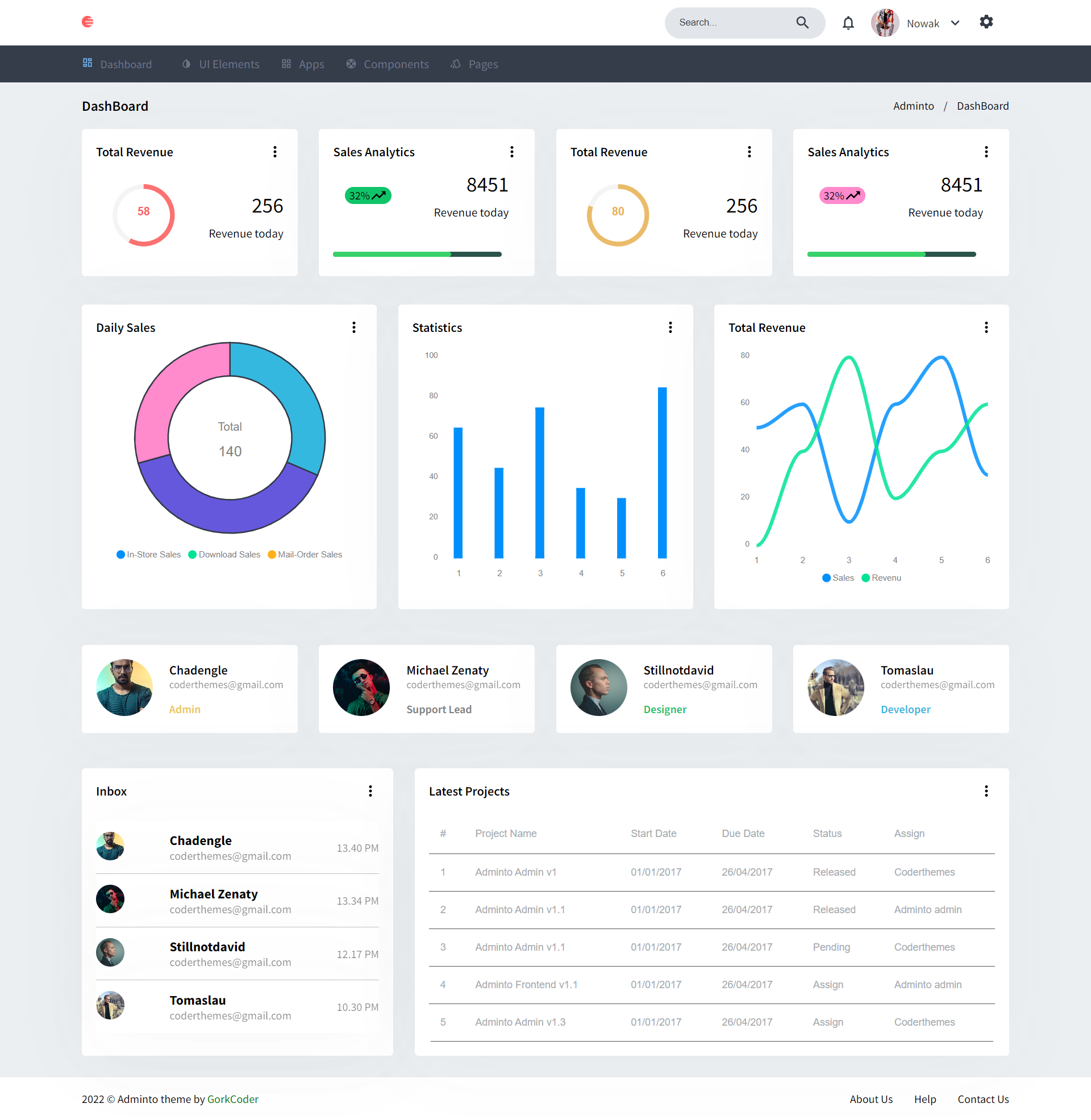Screen dimensions: 1091x1120
Task: Toggle the Revenu legend in Total Revenue chart
Action: [x=881, y=577]
